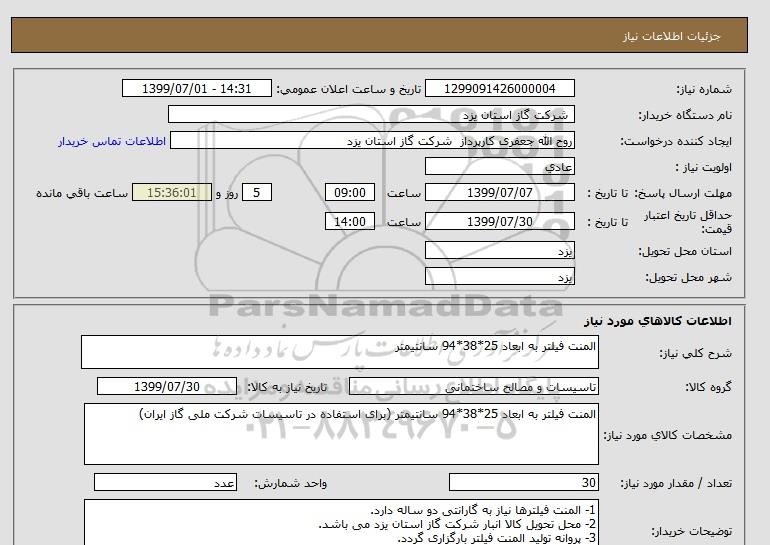Image resolution: width=770 pixels, height=545 pixels.
Task: Click the label شهر محل تحویل
Action: 688,277
